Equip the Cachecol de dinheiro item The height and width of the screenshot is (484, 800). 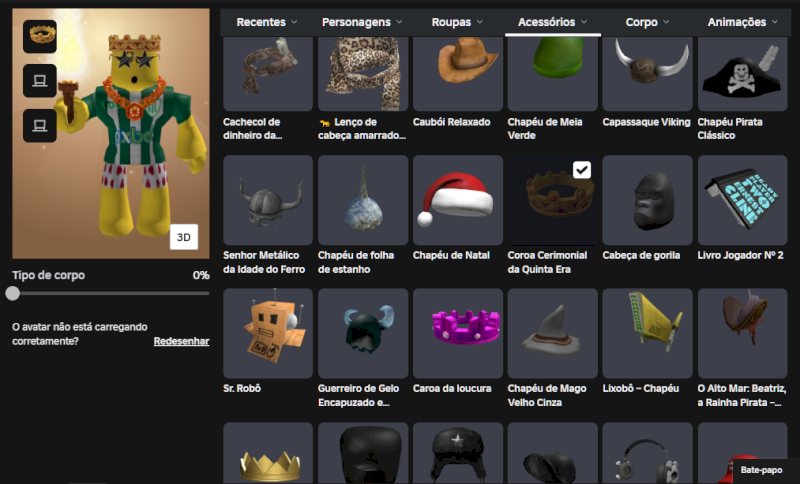(x=268, y=73)
